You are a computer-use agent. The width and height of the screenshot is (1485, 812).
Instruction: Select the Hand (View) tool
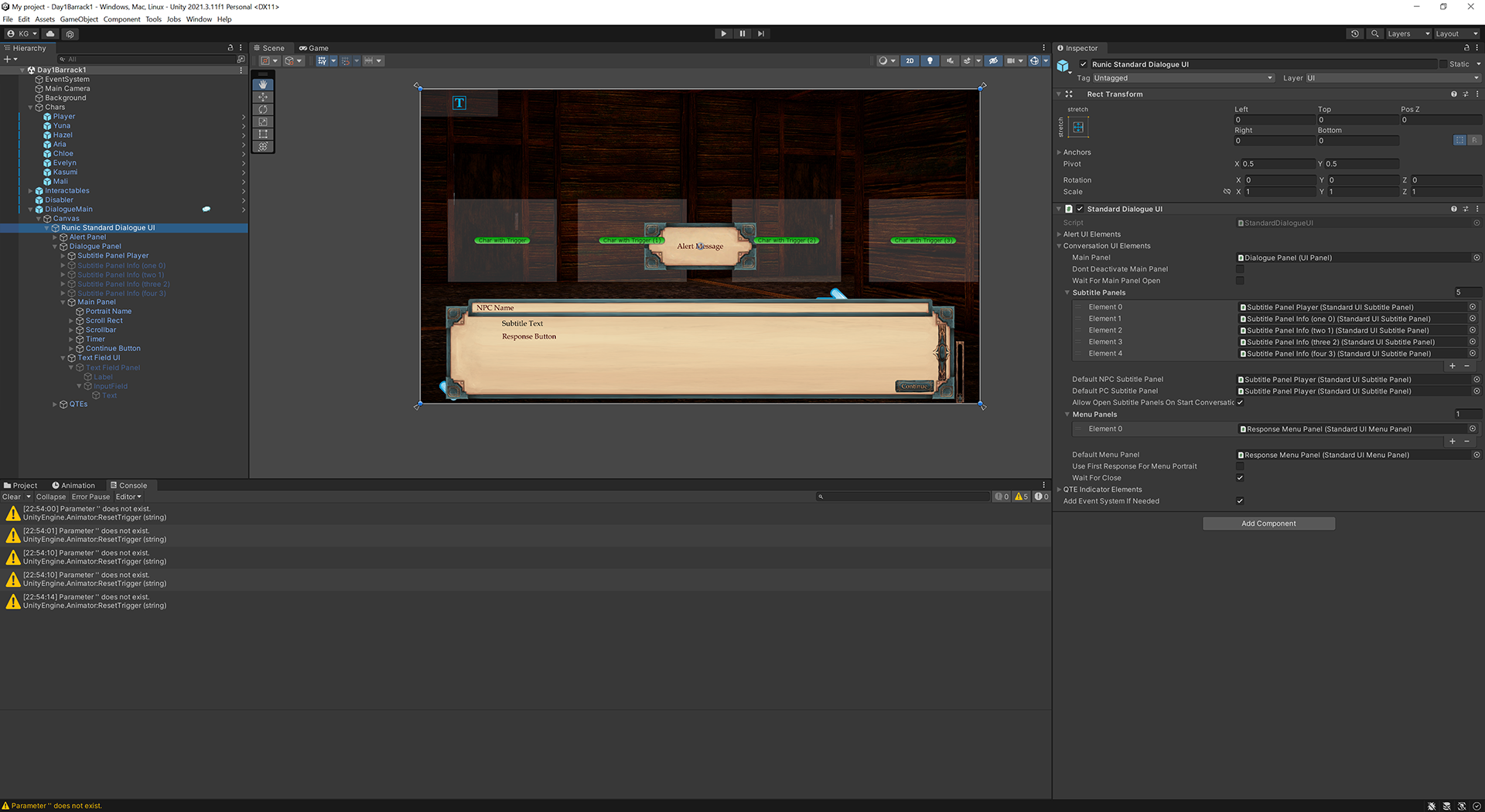pos(263,84)
